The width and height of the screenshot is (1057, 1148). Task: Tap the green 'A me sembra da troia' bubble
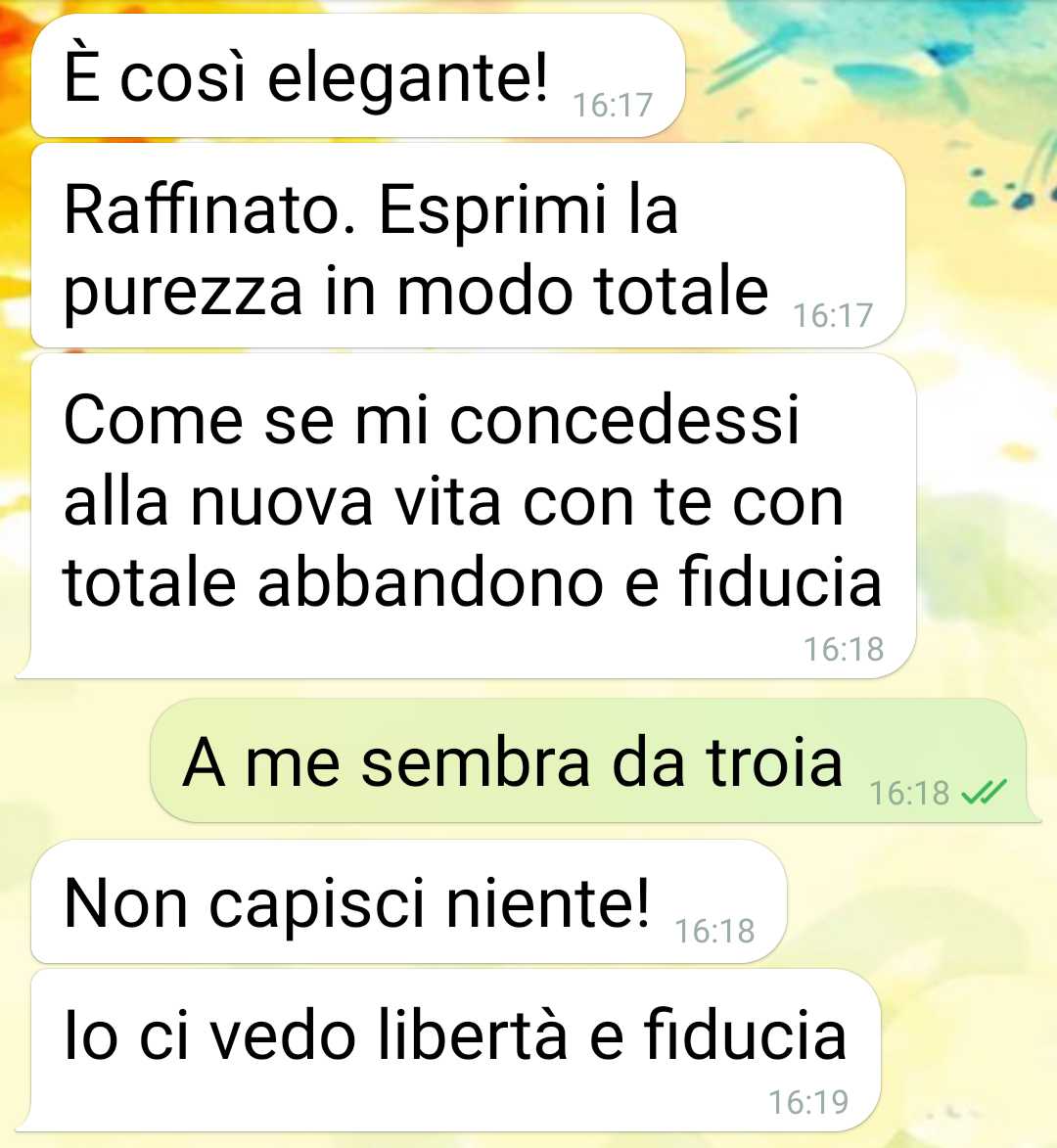coord(594,760)
